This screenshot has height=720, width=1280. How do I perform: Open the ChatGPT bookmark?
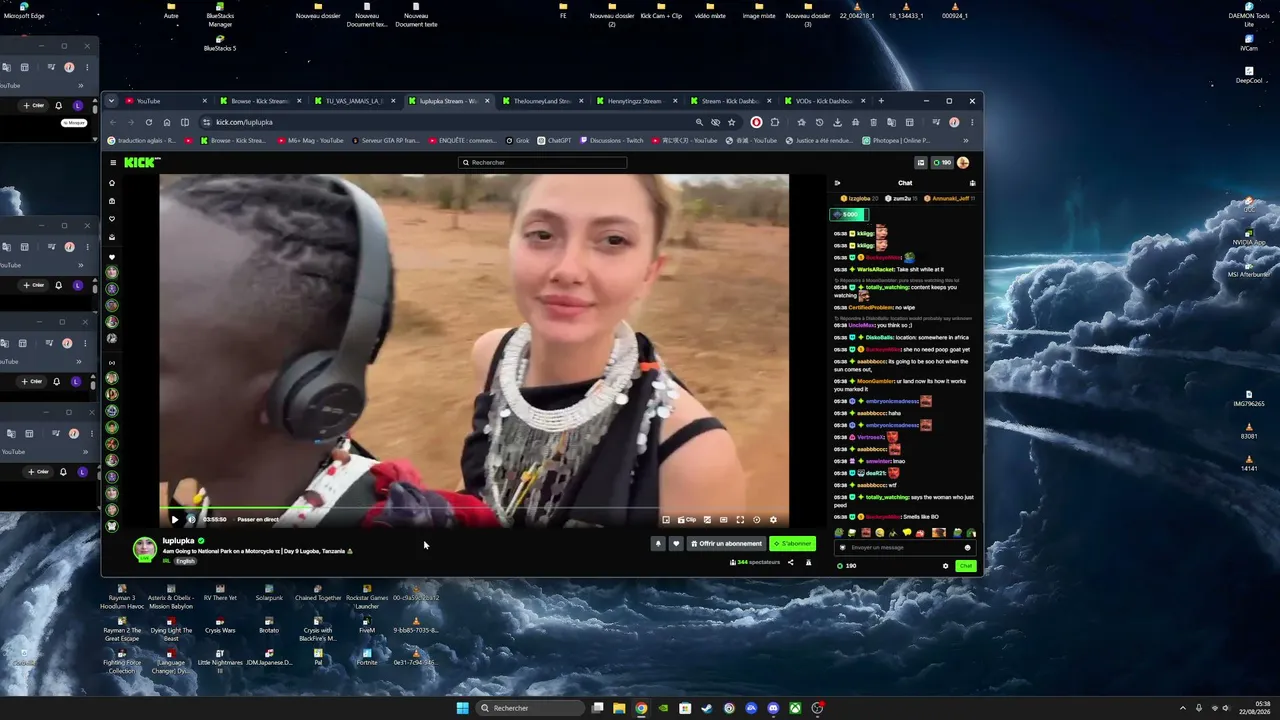pyautogui.click(x=555, y=141)
